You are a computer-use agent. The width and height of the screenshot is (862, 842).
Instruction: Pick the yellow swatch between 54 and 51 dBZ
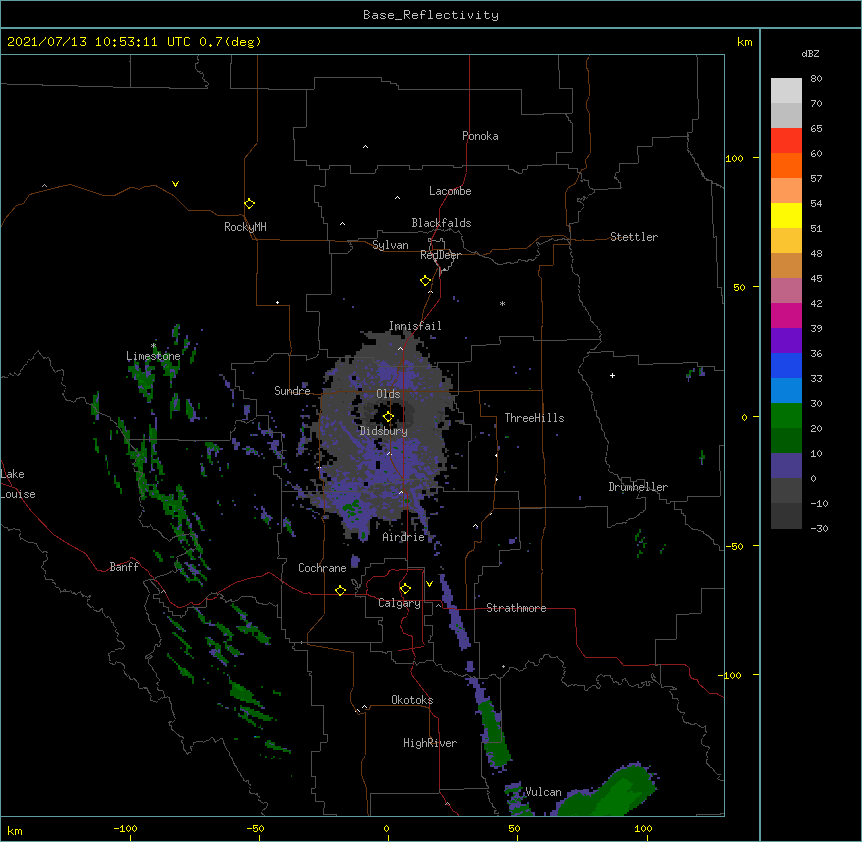pyautogui.click(x=786, y=216)
